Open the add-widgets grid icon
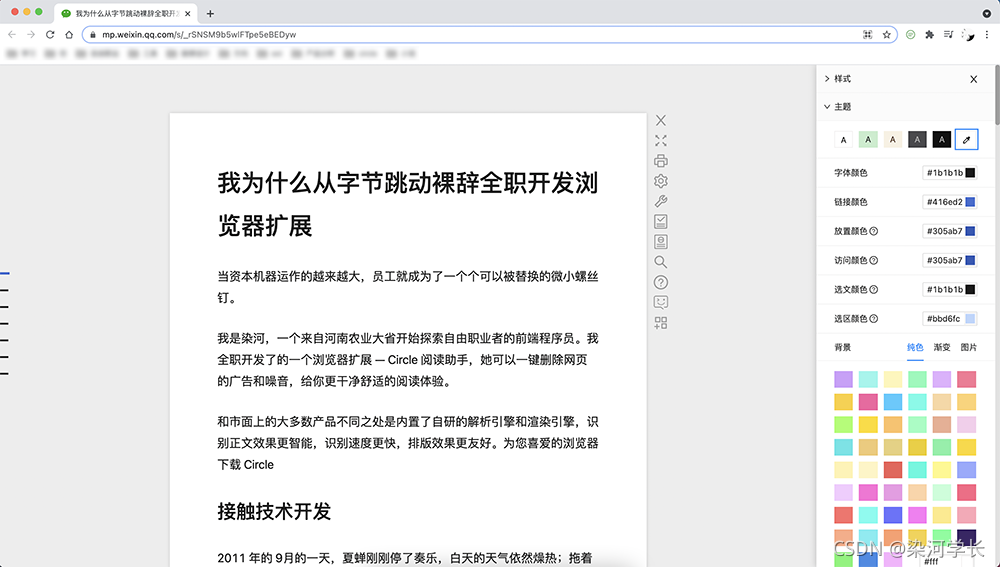This screenshot has width=1000, height=567. (661, 323)
